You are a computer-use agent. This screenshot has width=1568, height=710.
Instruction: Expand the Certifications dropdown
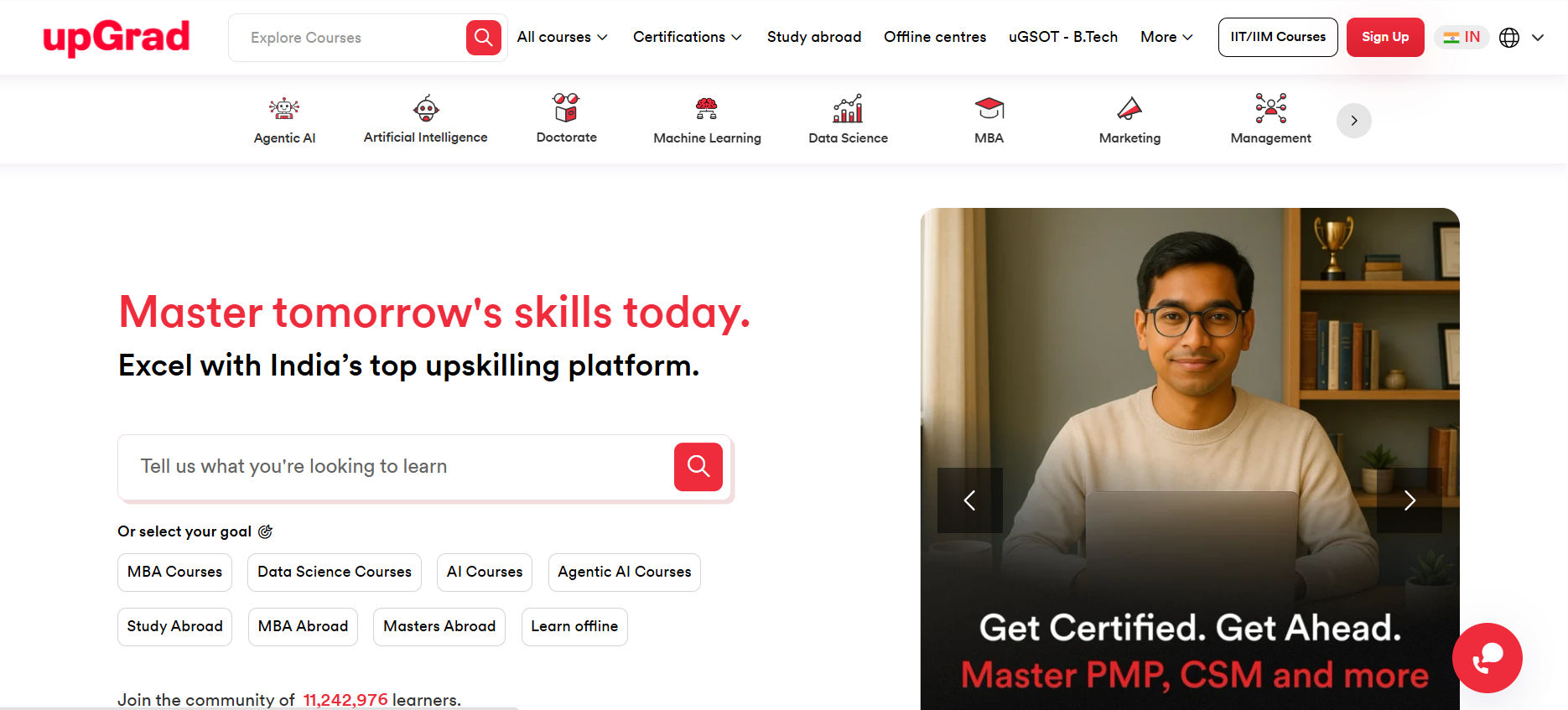[688, 37]
